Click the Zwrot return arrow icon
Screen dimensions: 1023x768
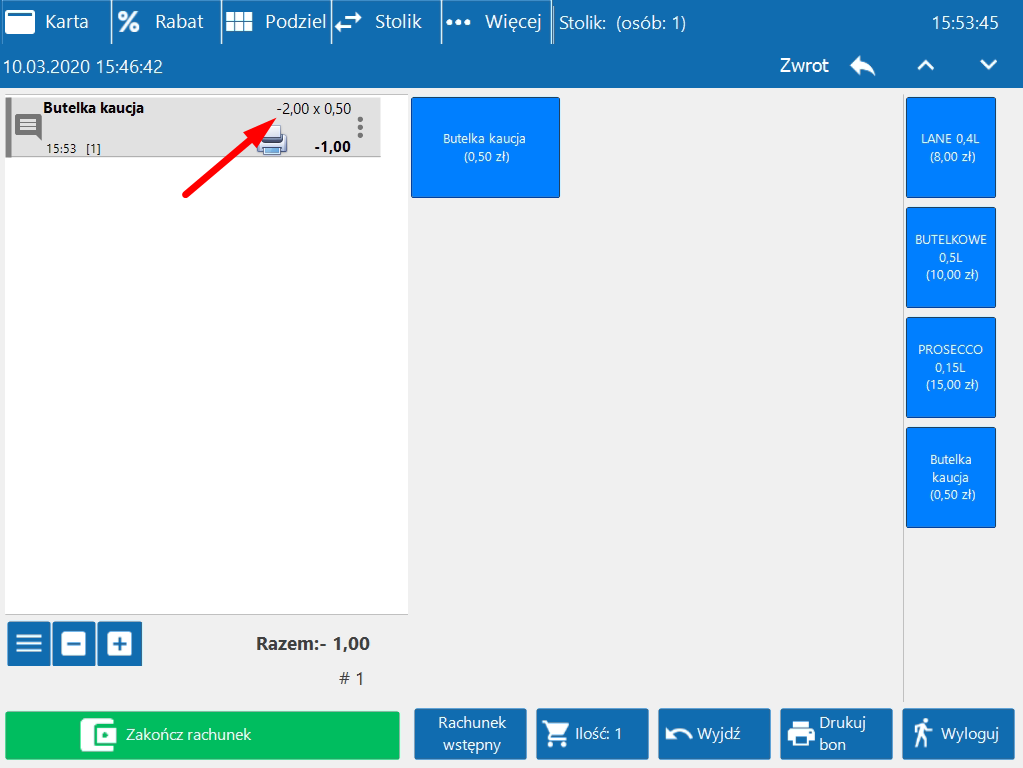(x=862, y=66)
